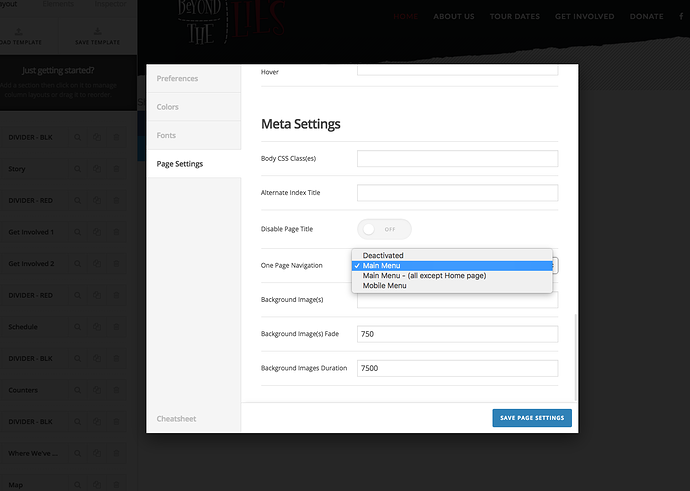Delete the Schedule section via trash icon
The image size is (690, 491).
coord(116,327)
